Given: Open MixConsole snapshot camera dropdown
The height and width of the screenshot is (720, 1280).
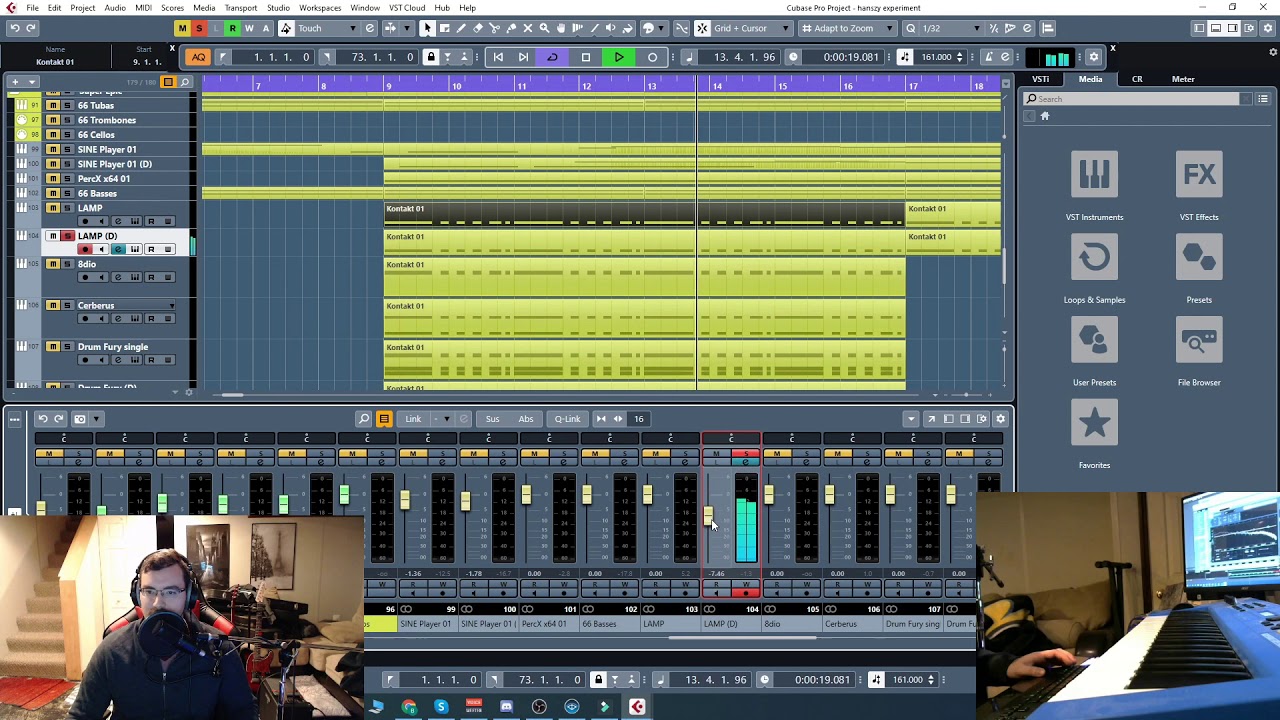Looking at the screenshot, I should click(97, 419).
